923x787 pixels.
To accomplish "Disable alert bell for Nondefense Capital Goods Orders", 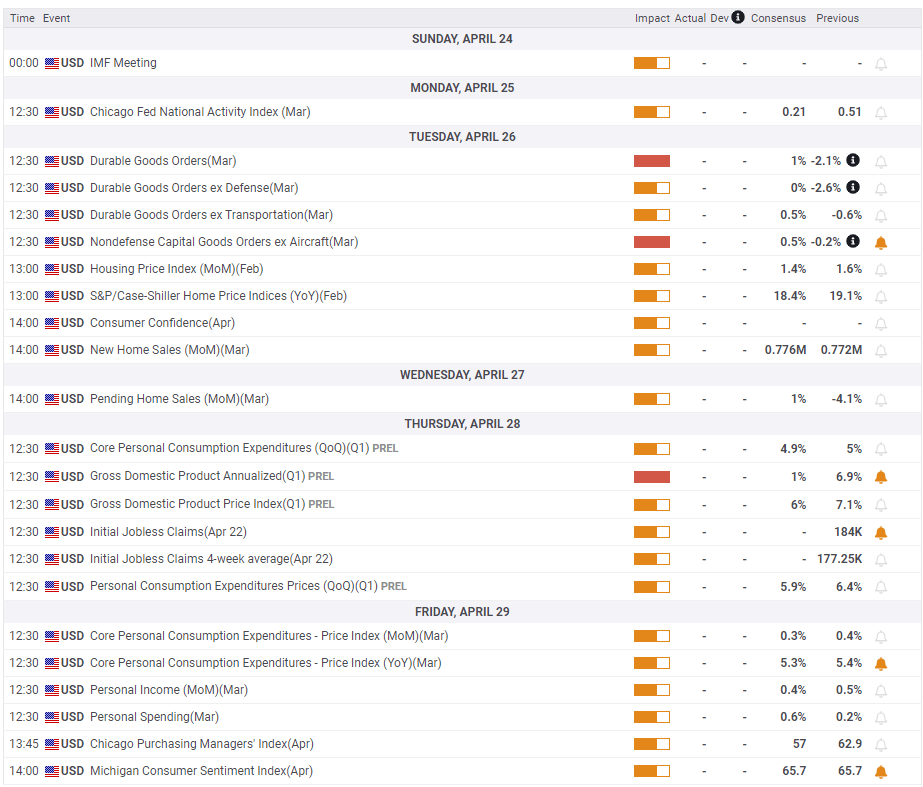I will [x=881, y=243].
